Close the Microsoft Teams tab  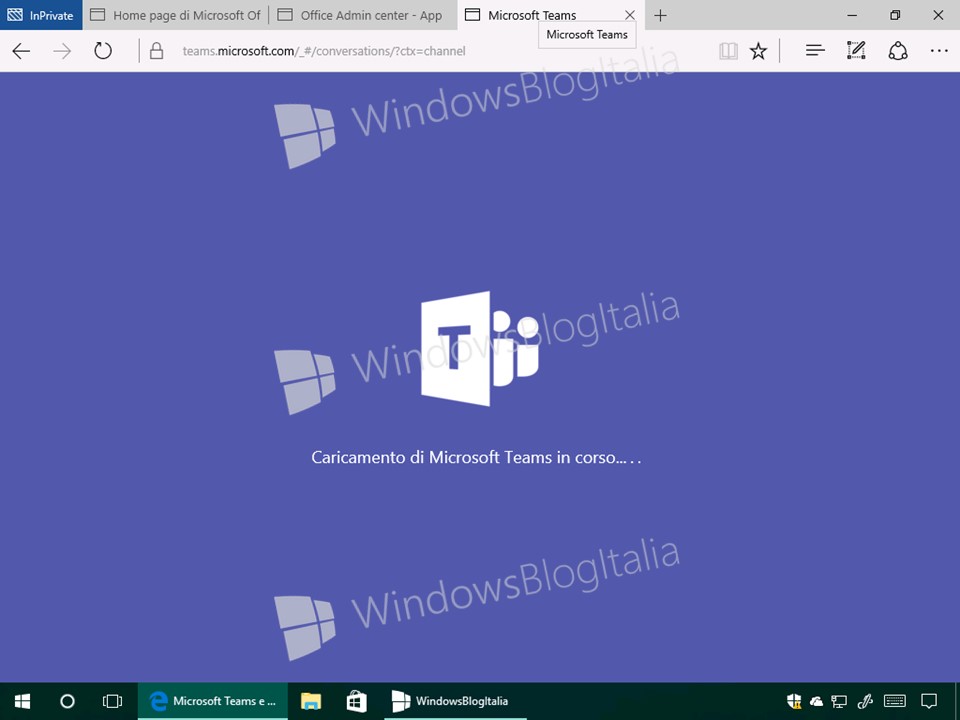[629, 15]
